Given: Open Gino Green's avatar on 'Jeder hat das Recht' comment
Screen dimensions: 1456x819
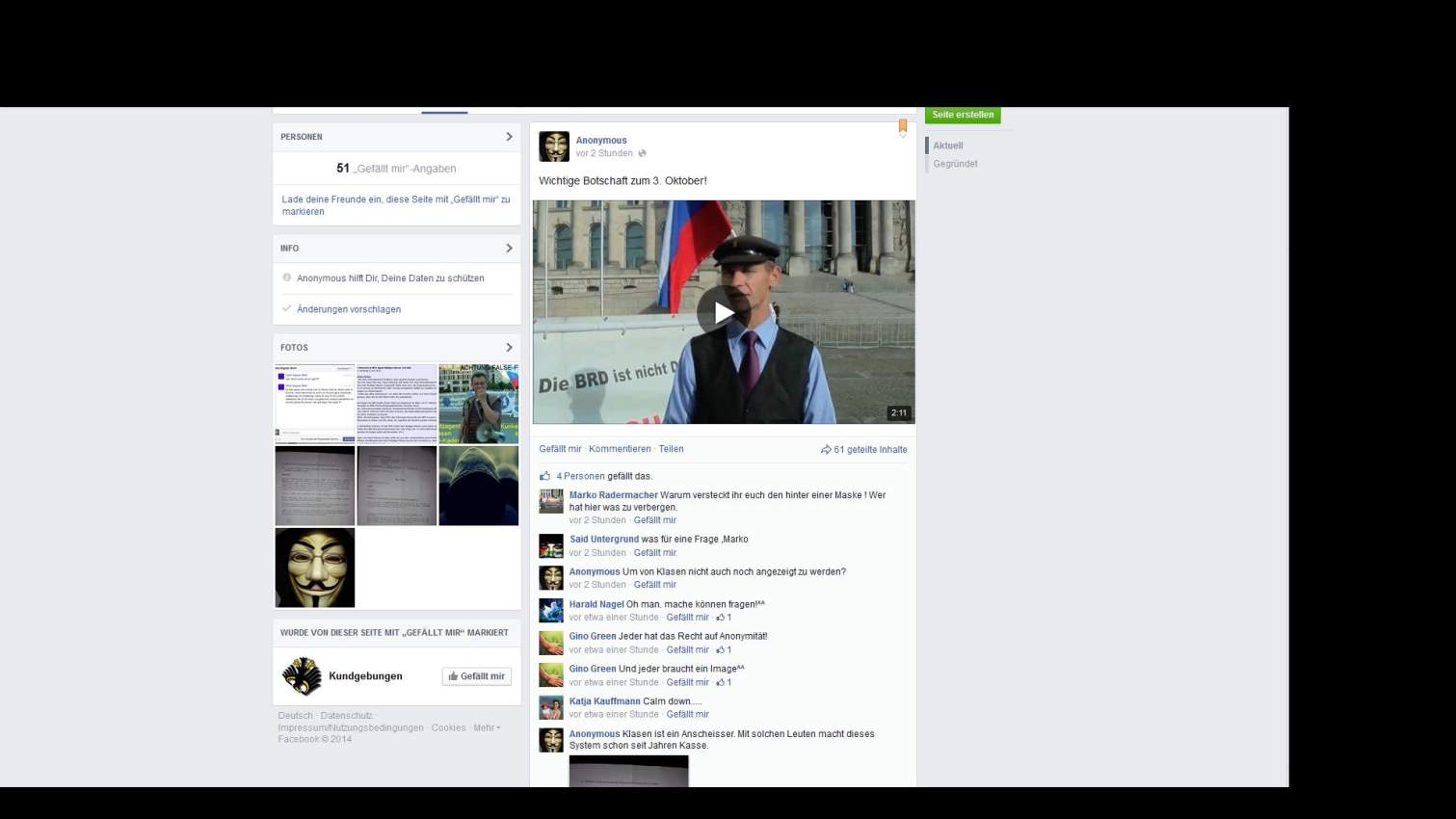Looking at the screenshot, I should coord(551,644).
